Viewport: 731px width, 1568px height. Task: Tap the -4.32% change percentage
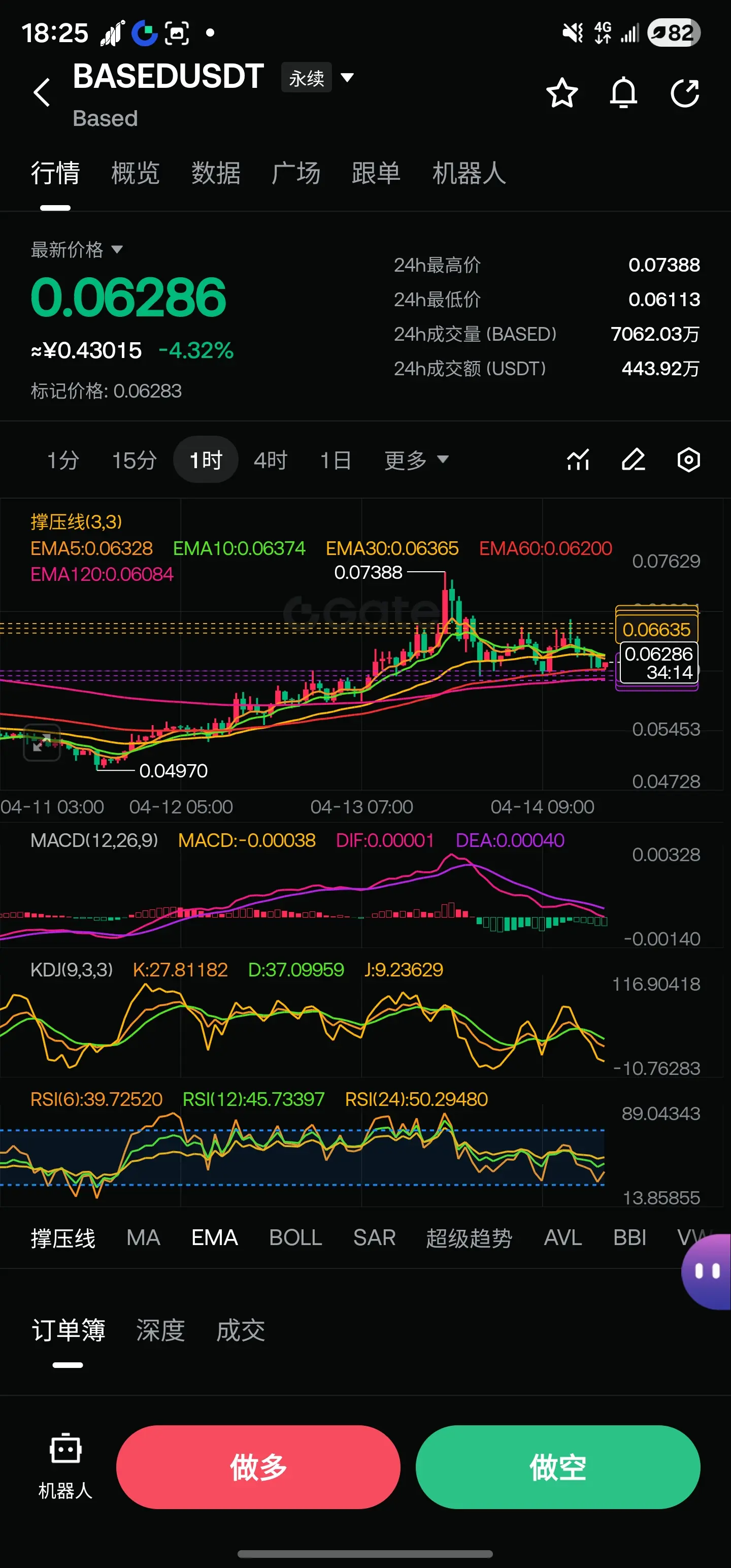[196, 350]
